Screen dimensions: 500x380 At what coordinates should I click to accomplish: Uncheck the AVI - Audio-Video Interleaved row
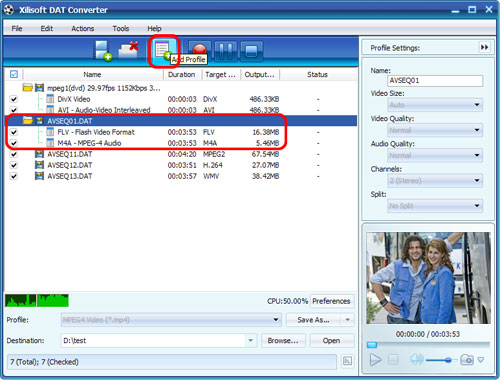pyautogui.click(x=14, y=110)
